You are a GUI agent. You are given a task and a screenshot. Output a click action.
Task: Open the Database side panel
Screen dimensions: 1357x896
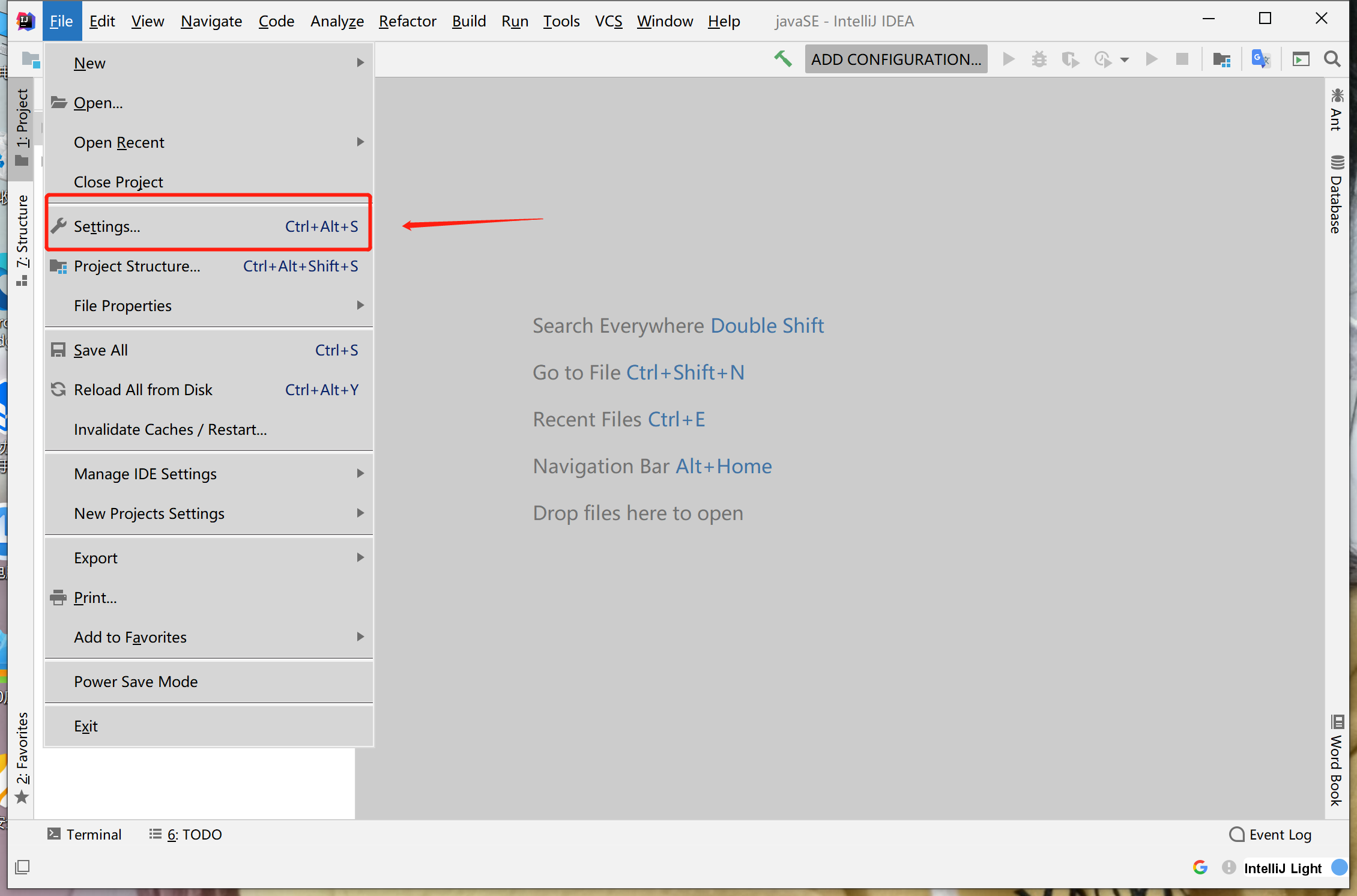coord(1336,195)
